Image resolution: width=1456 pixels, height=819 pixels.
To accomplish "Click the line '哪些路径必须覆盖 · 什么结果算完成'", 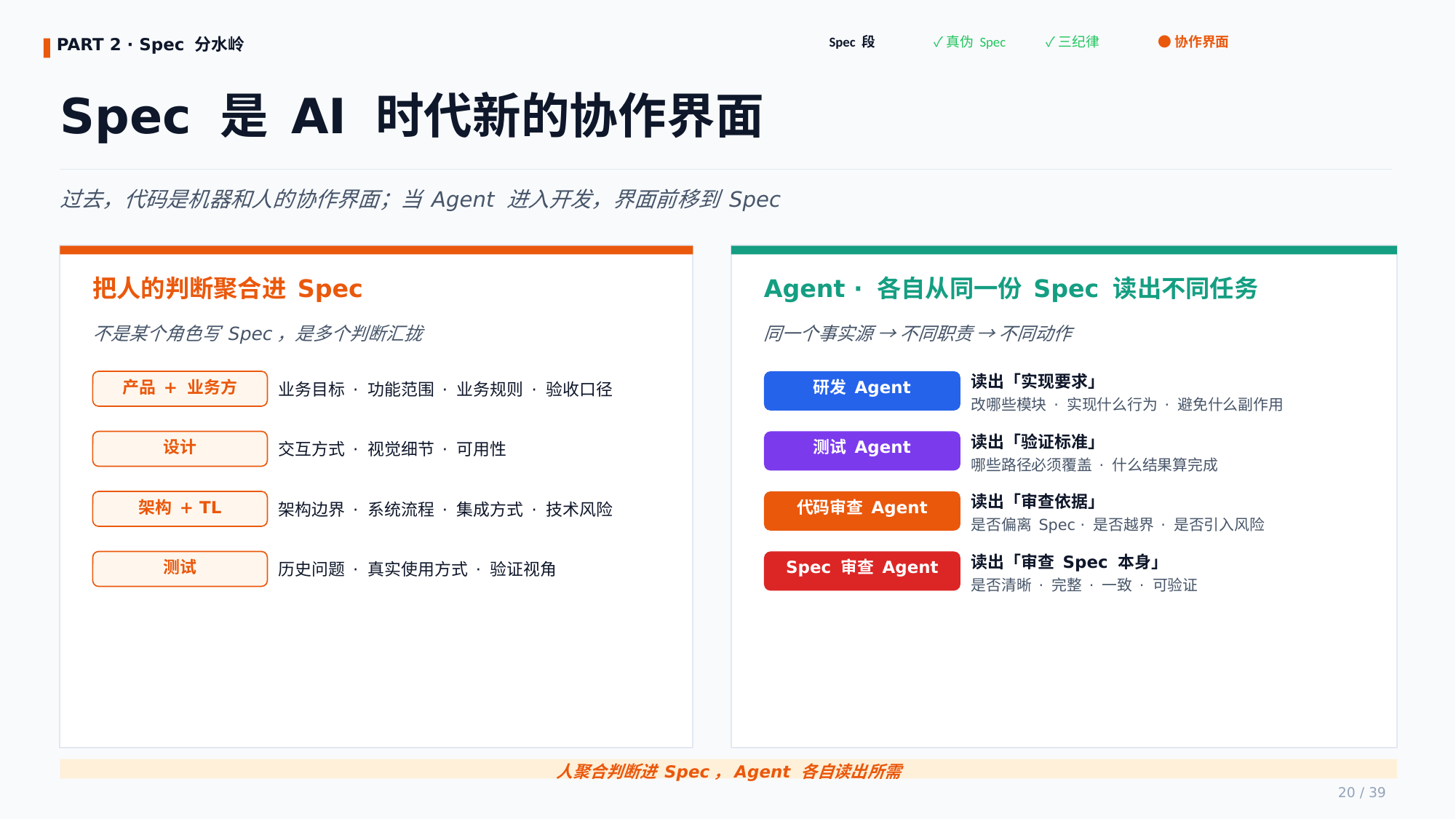I will [1094, 465].
